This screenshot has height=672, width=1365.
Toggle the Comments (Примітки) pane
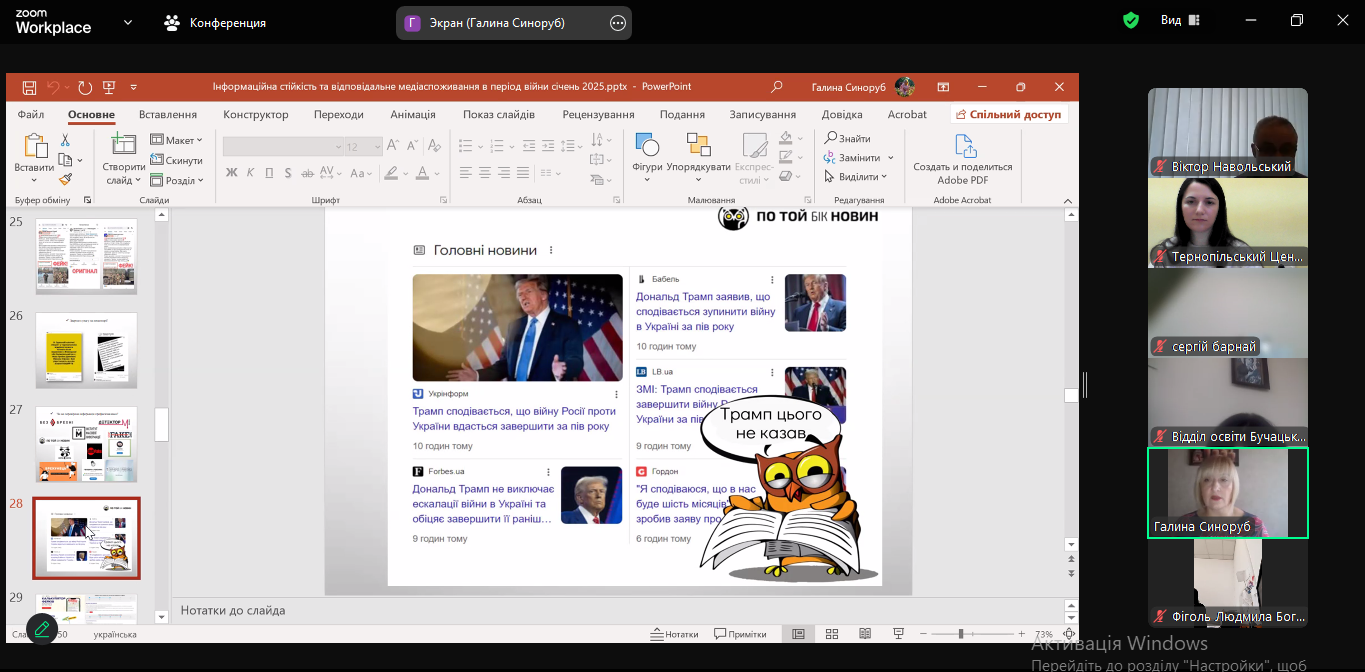tap(740, 634)
